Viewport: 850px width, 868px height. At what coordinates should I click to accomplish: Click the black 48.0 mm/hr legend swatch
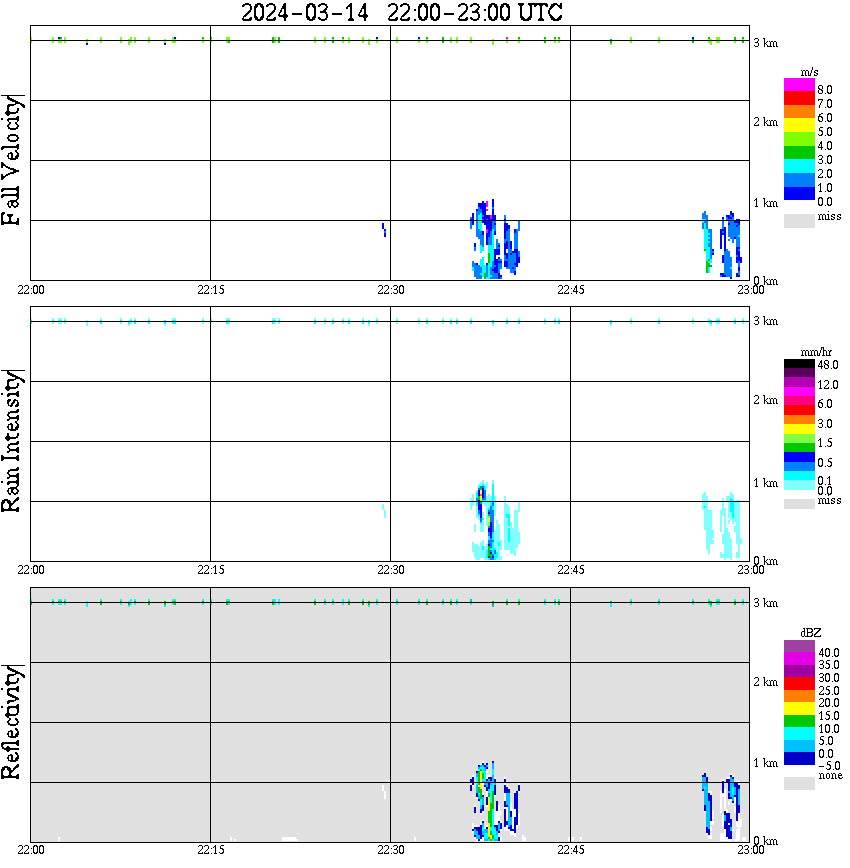tap(799, 364)
